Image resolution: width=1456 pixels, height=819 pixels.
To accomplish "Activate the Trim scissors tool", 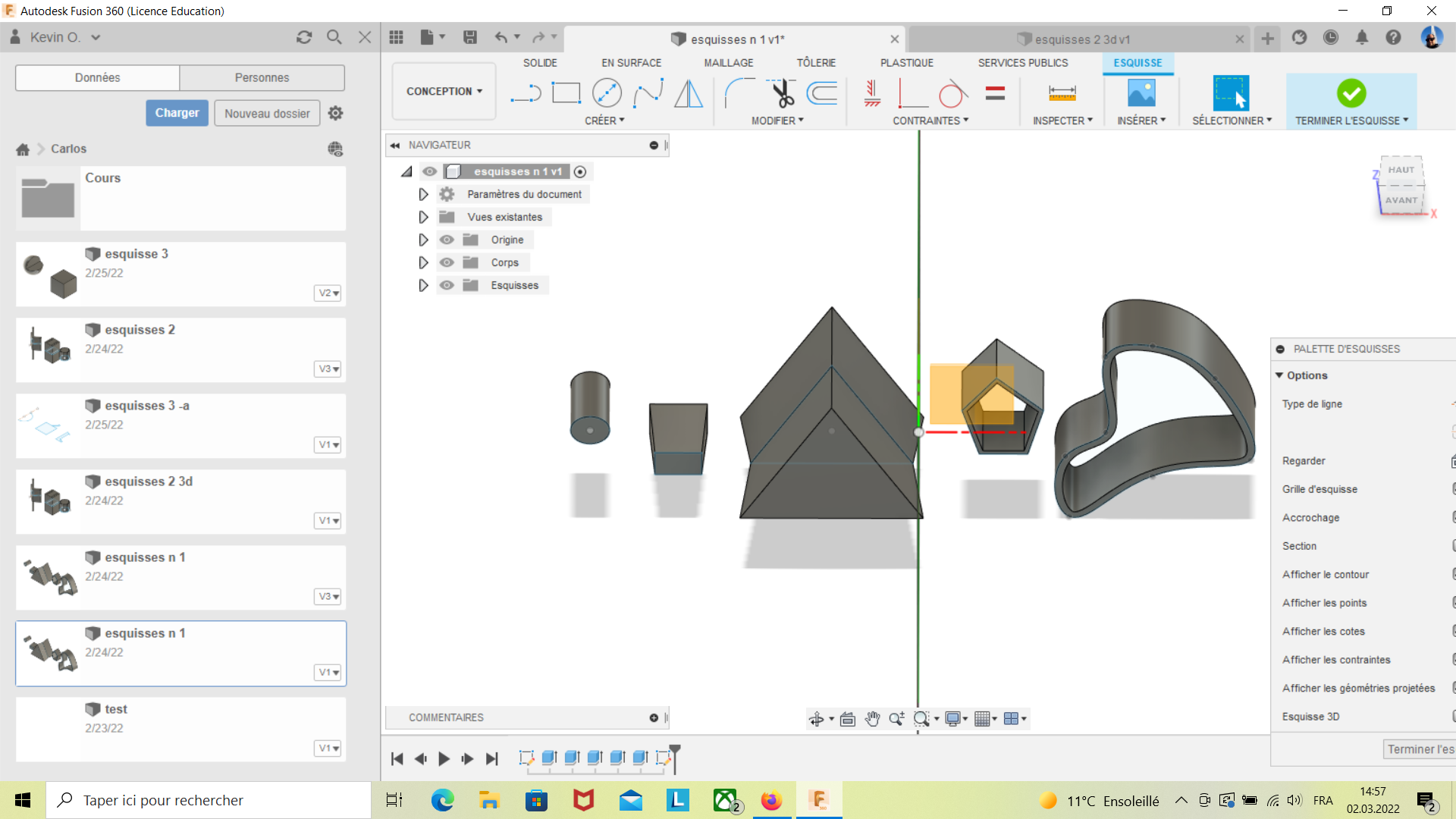I will [782, 93].
